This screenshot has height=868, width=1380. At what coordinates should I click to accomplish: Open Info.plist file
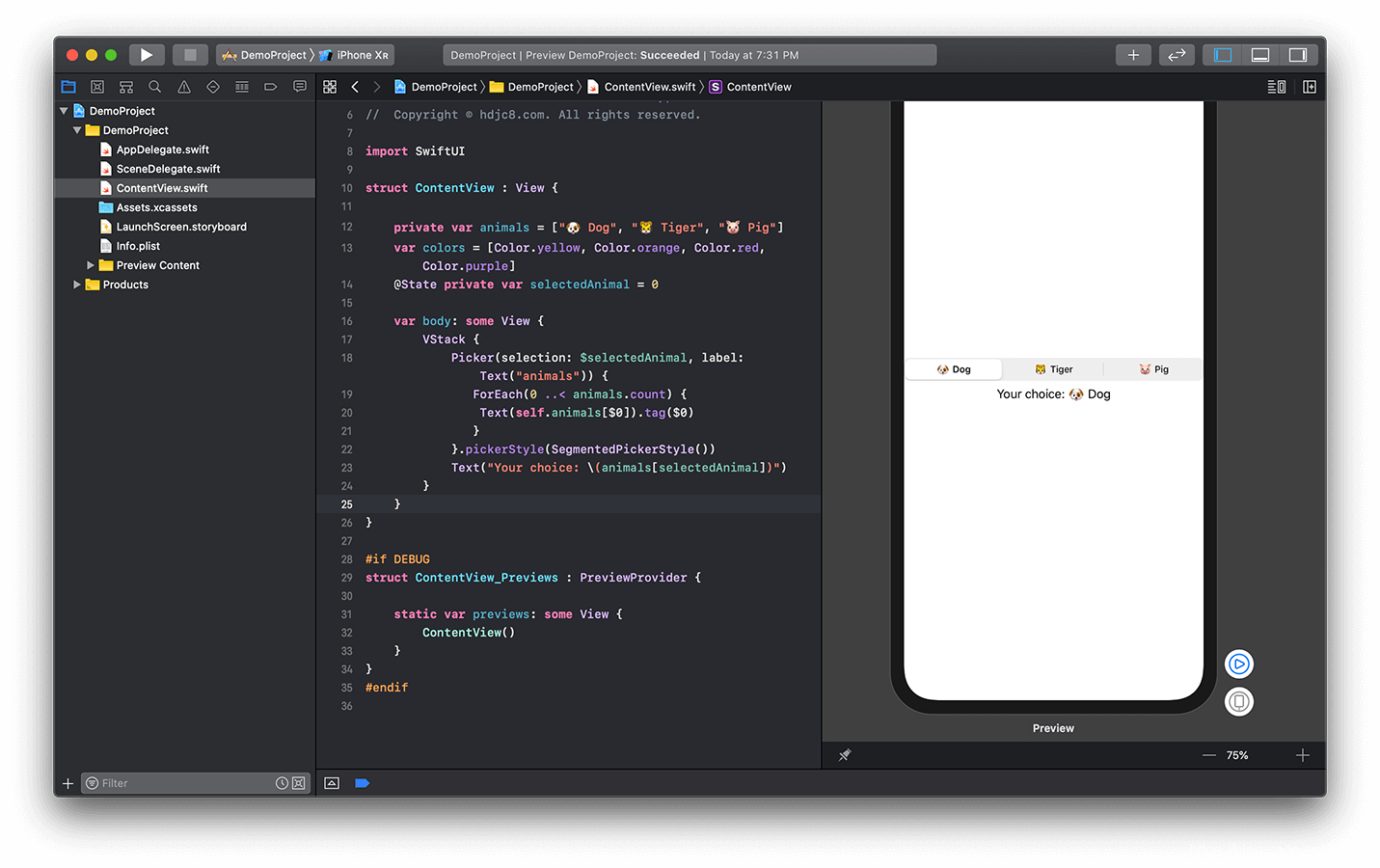click(x=138, y=246)
